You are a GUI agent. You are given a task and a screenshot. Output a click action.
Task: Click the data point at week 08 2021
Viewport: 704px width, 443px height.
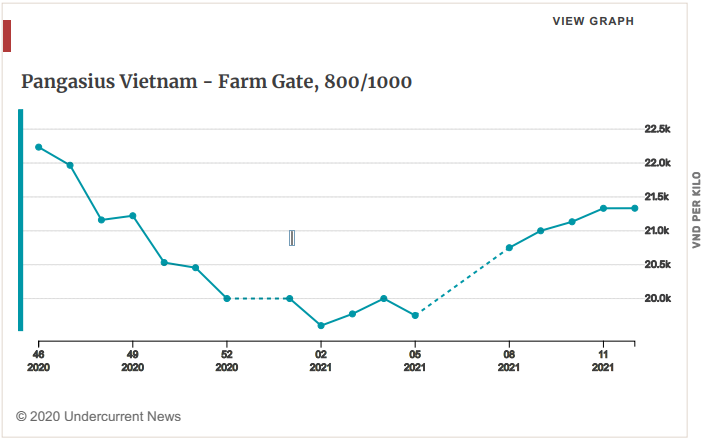509,248
